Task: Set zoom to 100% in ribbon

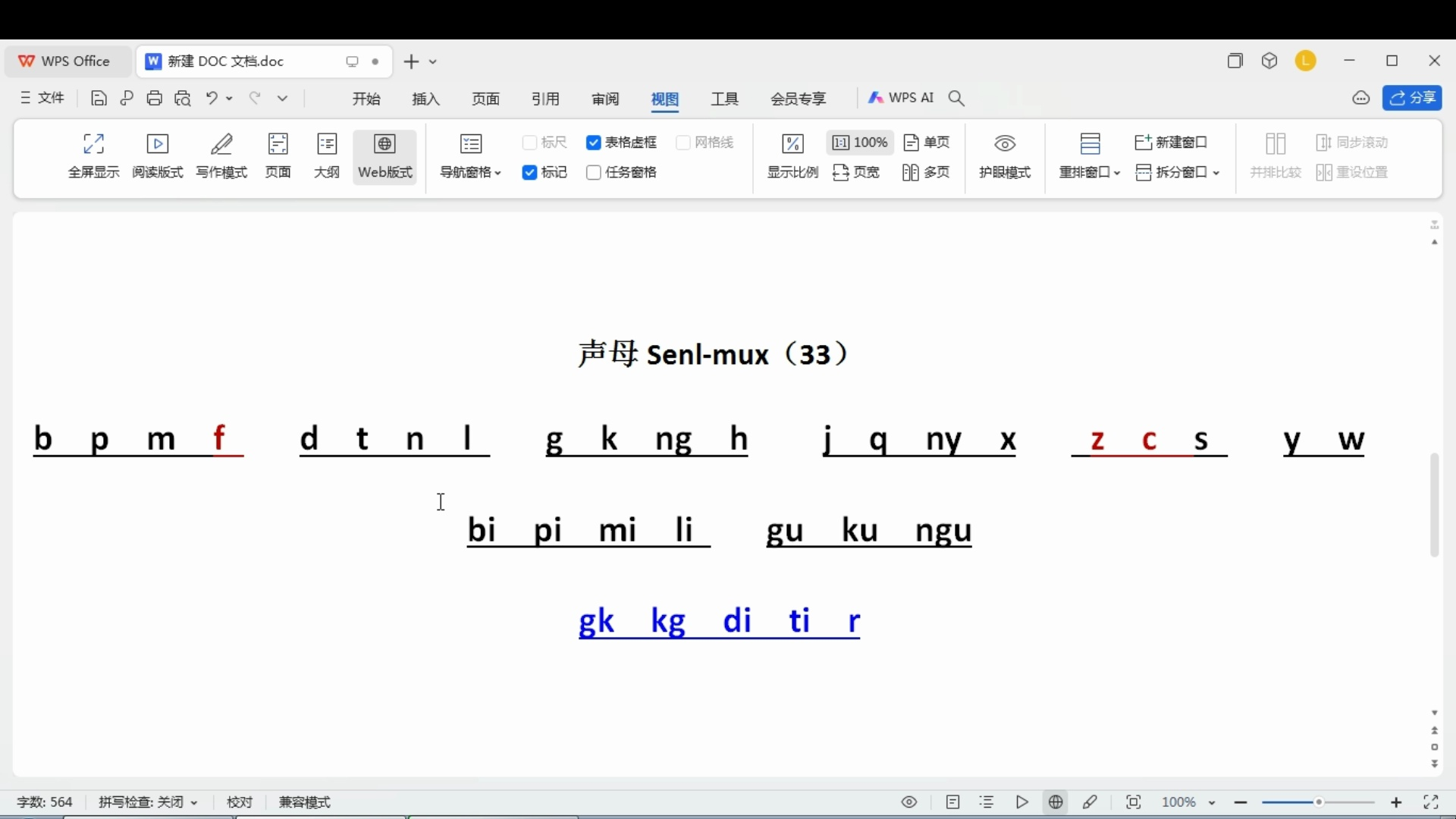Action: [861, 143]
